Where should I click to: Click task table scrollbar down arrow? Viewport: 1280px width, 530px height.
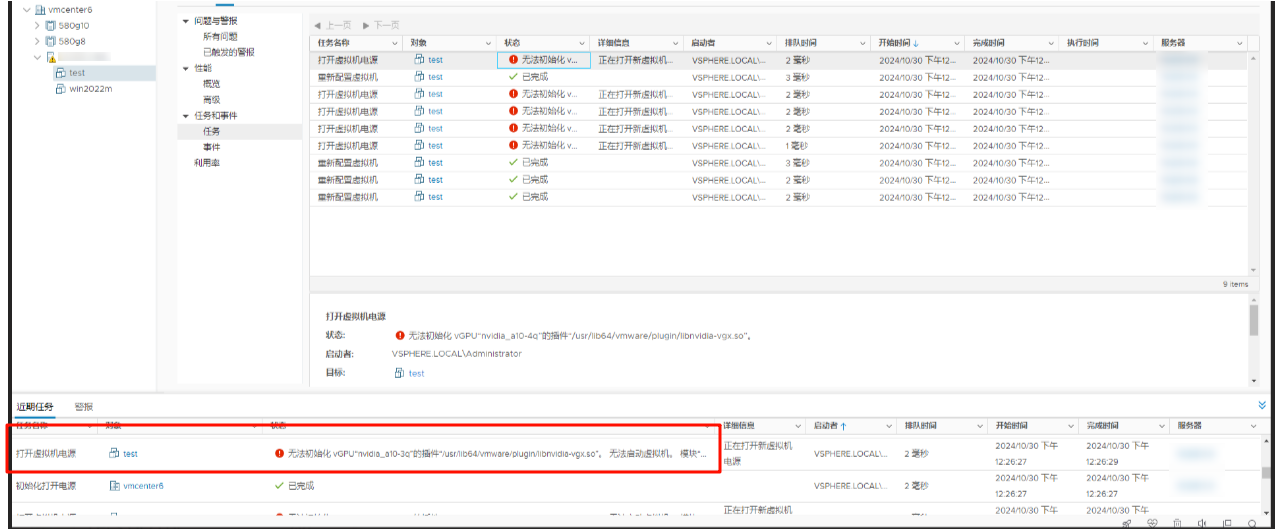[1254, 270]
